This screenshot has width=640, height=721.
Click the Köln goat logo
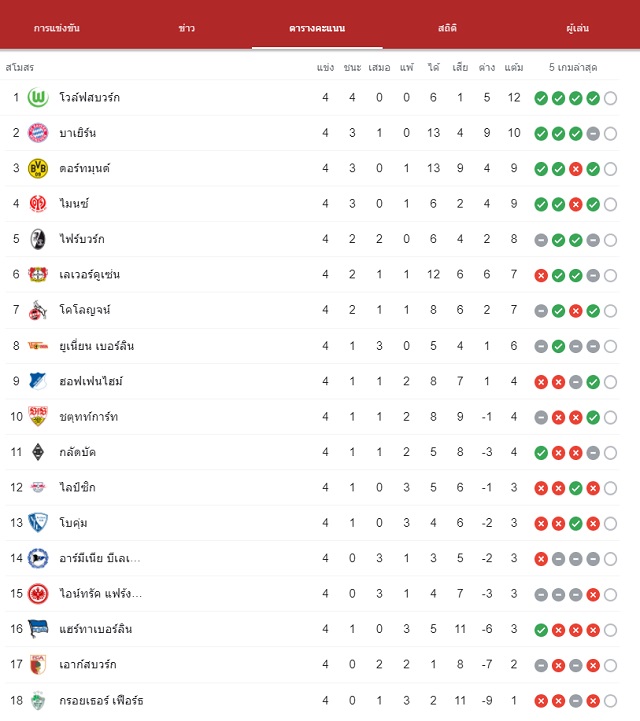(x=38, y=310)
